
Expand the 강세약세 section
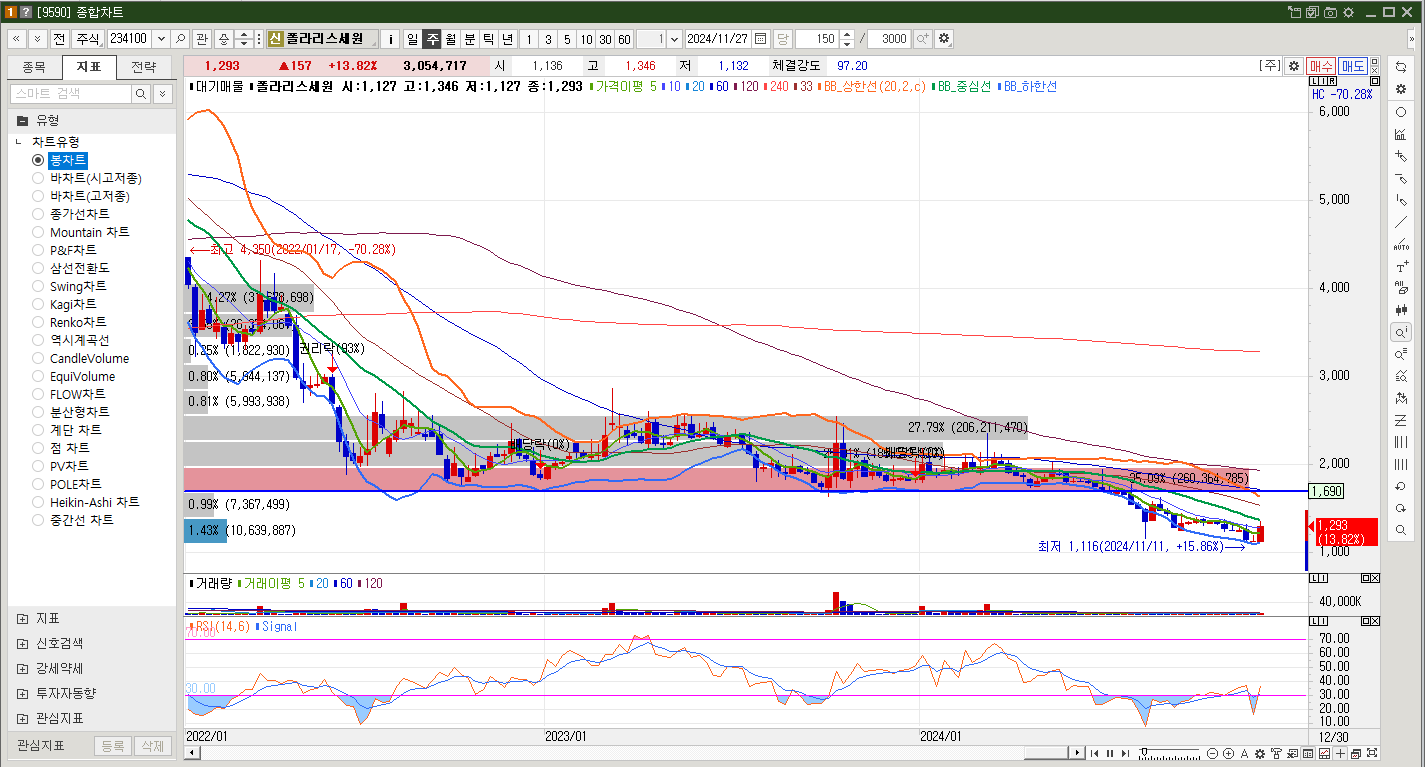pyautogui.click(x=22, y=668)
